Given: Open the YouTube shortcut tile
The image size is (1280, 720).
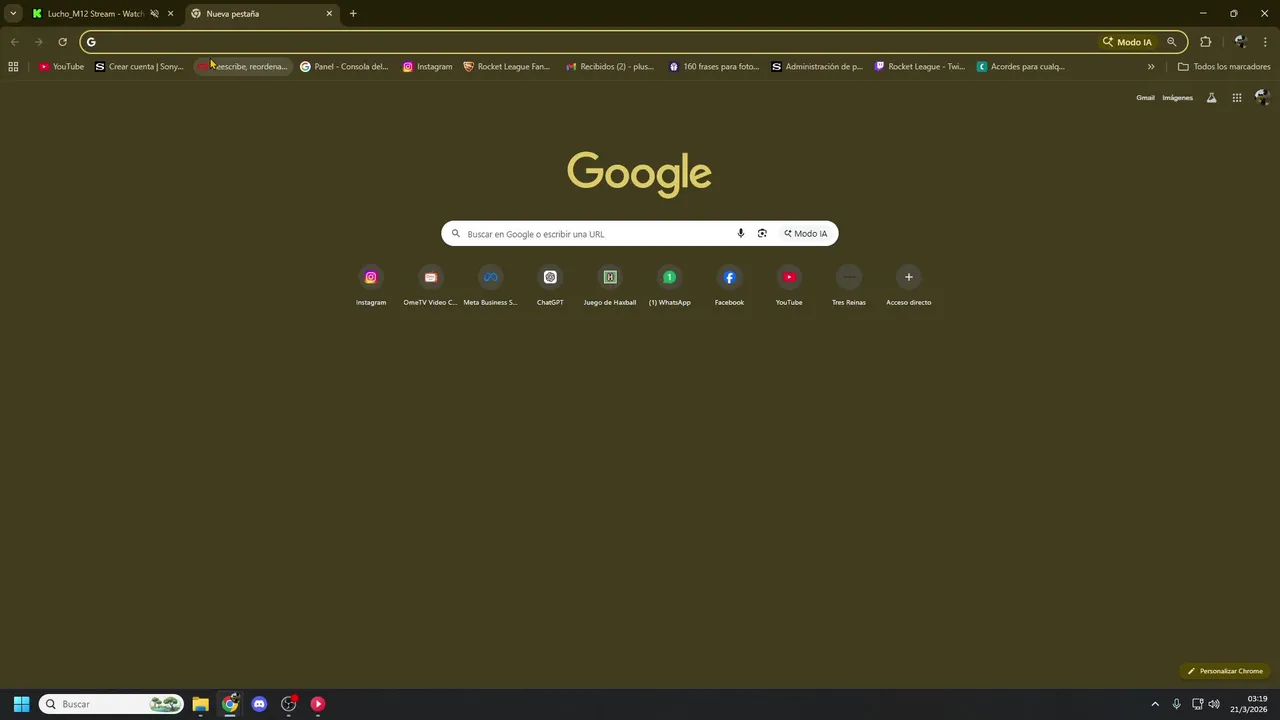Looking at the screenshot, I should click(x=789, y=285).
